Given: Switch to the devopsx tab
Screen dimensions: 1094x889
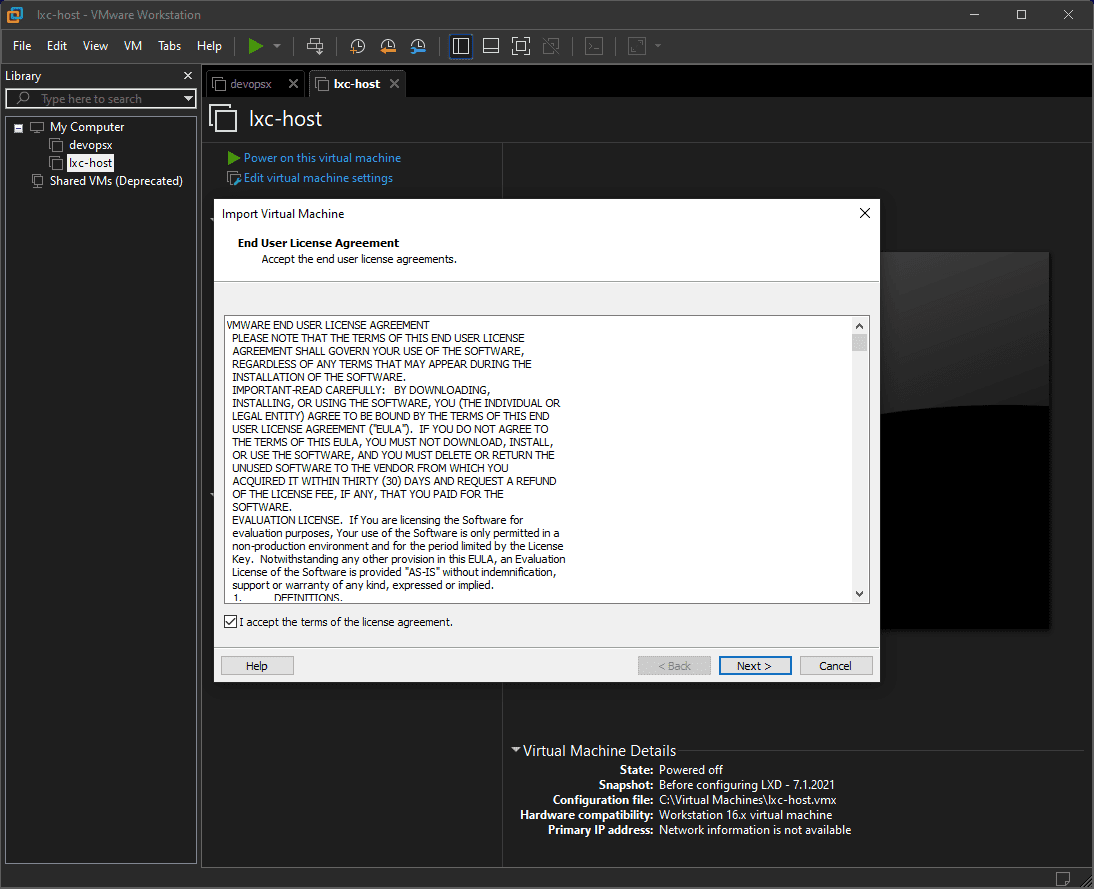Looking at the screenshot, I should pyautogui.click(x=250, y=84).
